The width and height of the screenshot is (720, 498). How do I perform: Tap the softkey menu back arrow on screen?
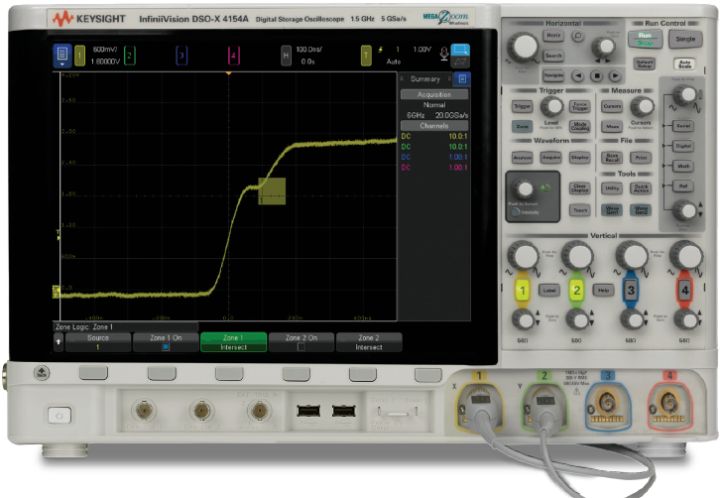click(x=58, y=342)
